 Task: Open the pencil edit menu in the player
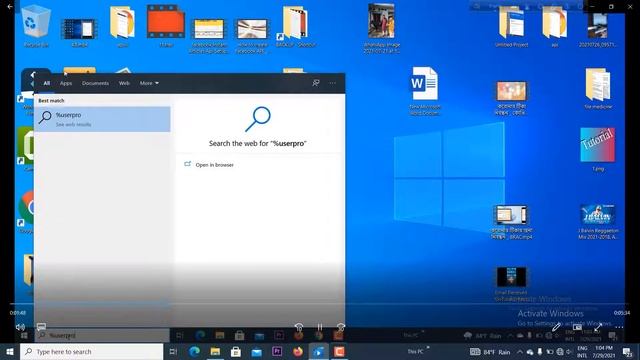pyautogui.click(x=556, y=327)
